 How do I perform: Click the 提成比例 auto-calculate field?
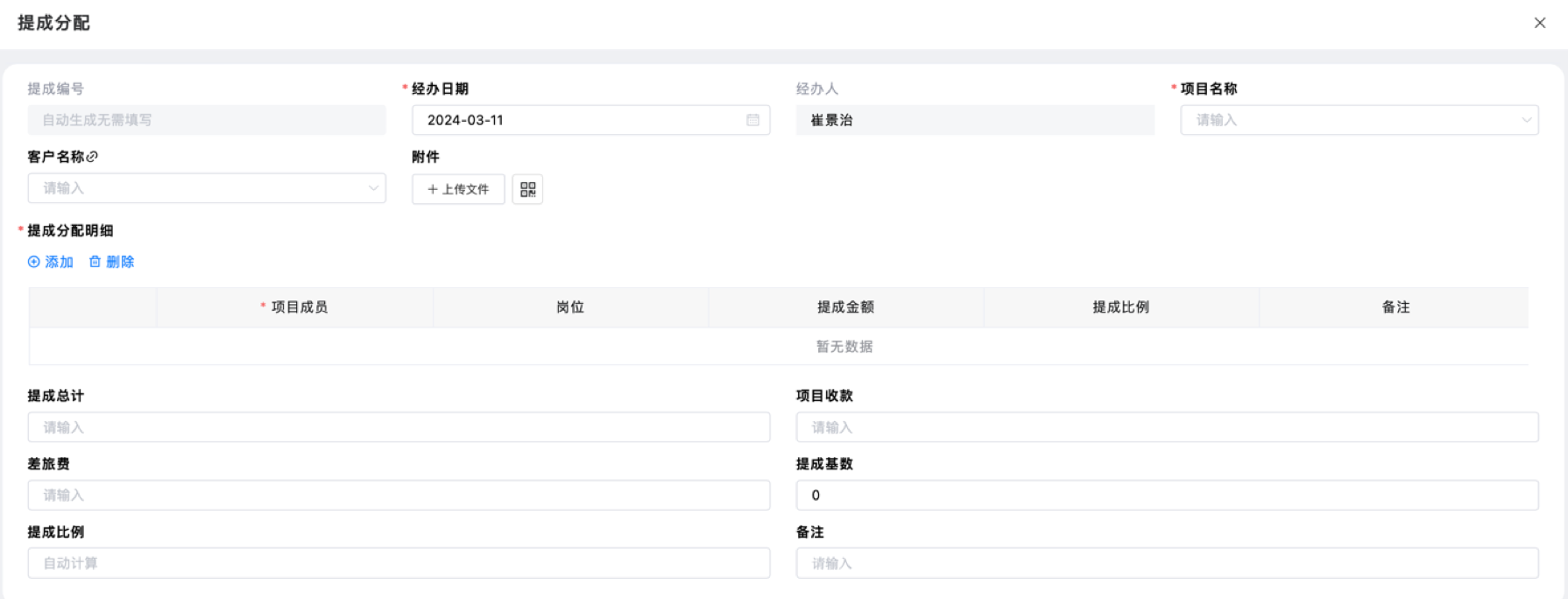[x=399, y=563]
